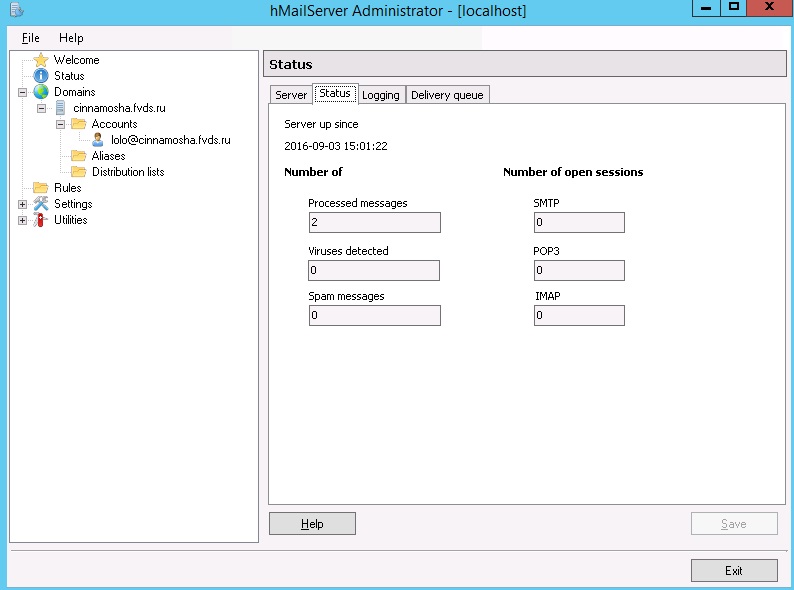Click the Processed messages field
Viewport: 794px width, 590px height.
[x=374, y=222]
